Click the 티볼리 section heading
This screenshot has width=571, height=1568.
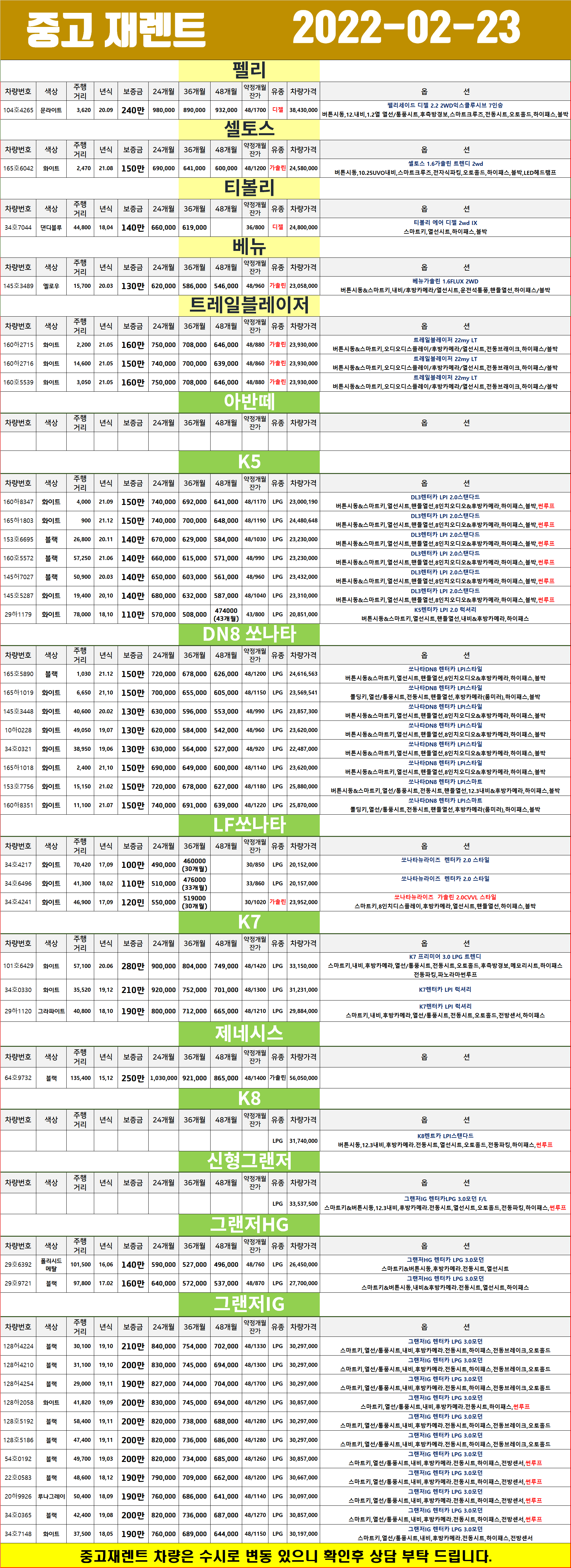click(249, 187)
